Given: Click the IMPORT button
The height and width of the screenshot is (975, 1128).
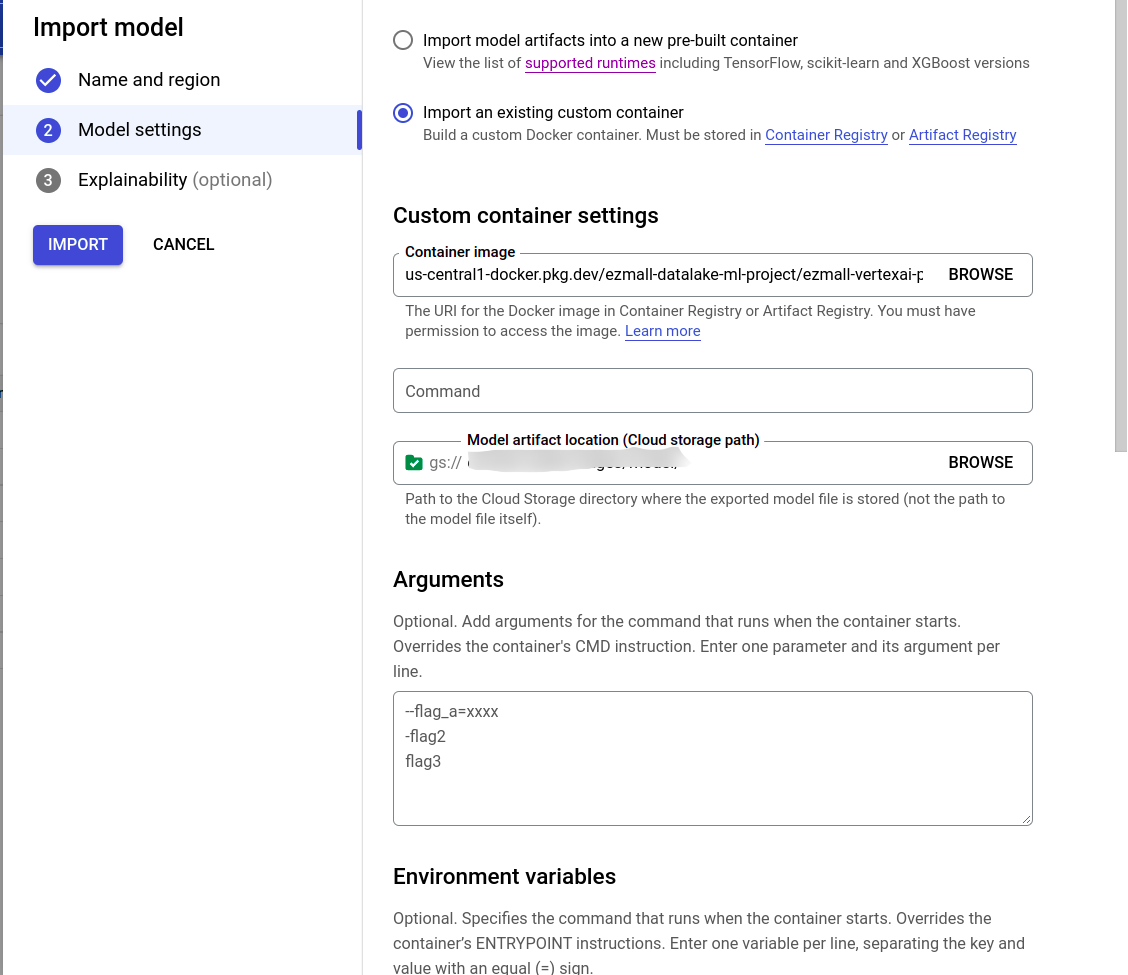Looking at the screenshot, I should (x=77, y=244).
